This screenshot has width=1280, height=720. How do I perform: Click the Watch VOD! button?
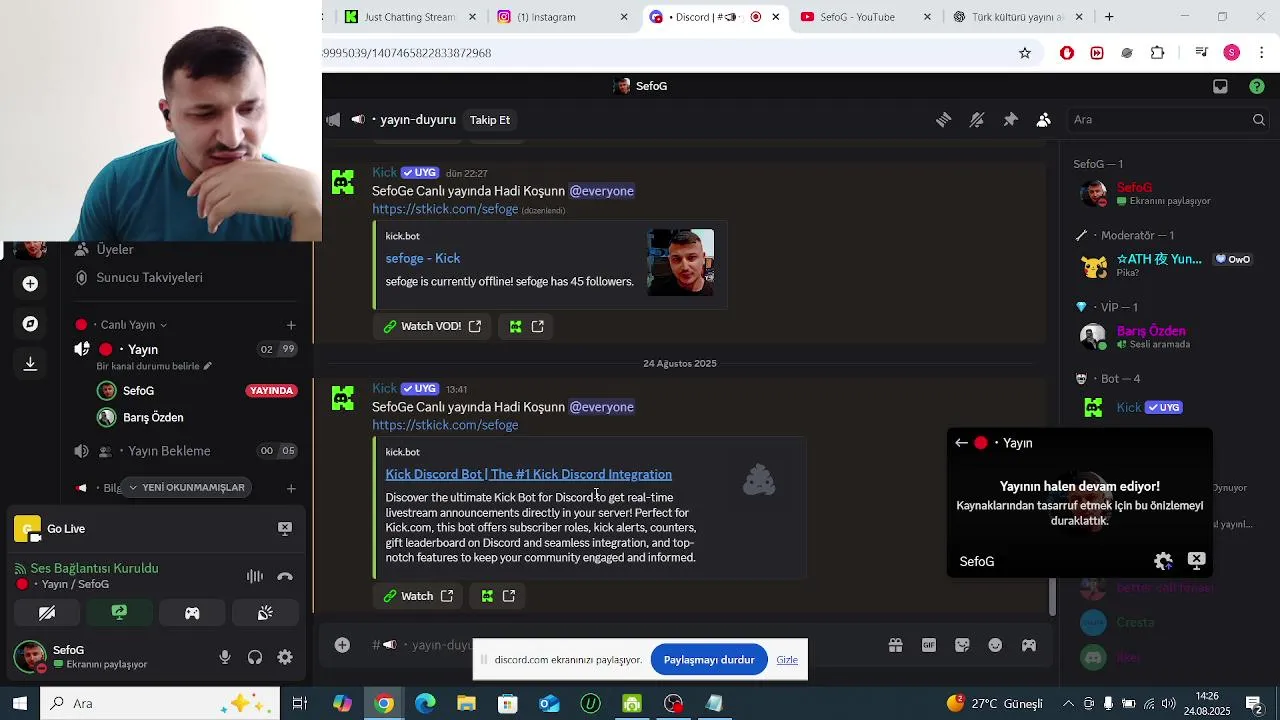point(432,326)
